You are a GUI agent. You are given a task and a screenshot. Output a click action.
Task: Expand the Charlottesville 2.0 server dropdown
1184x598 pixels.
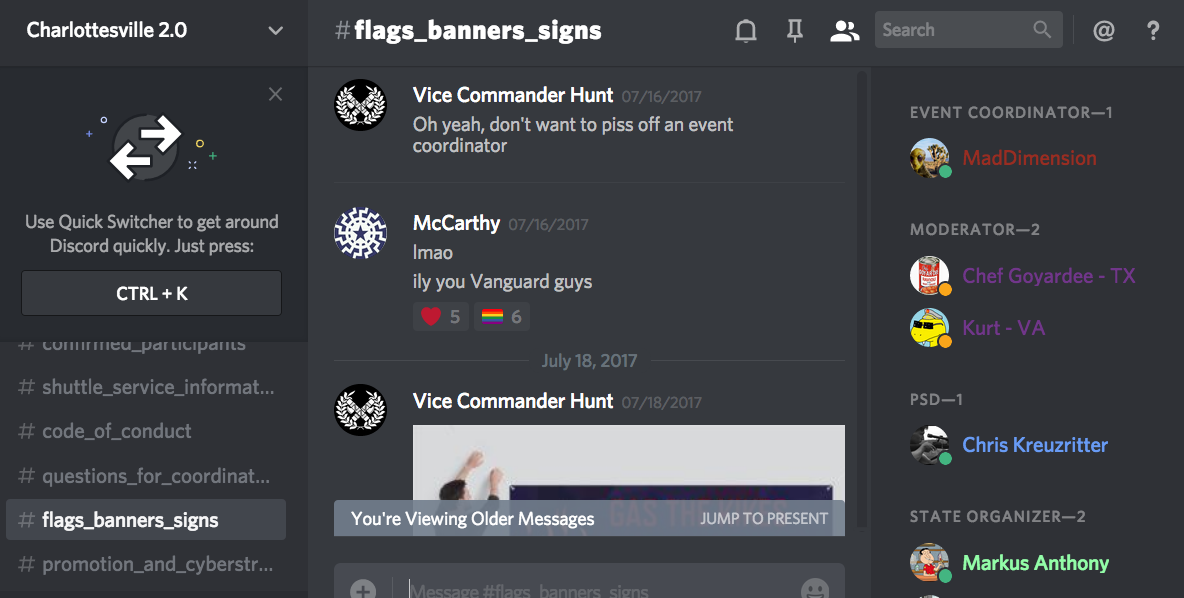point(276,31)
